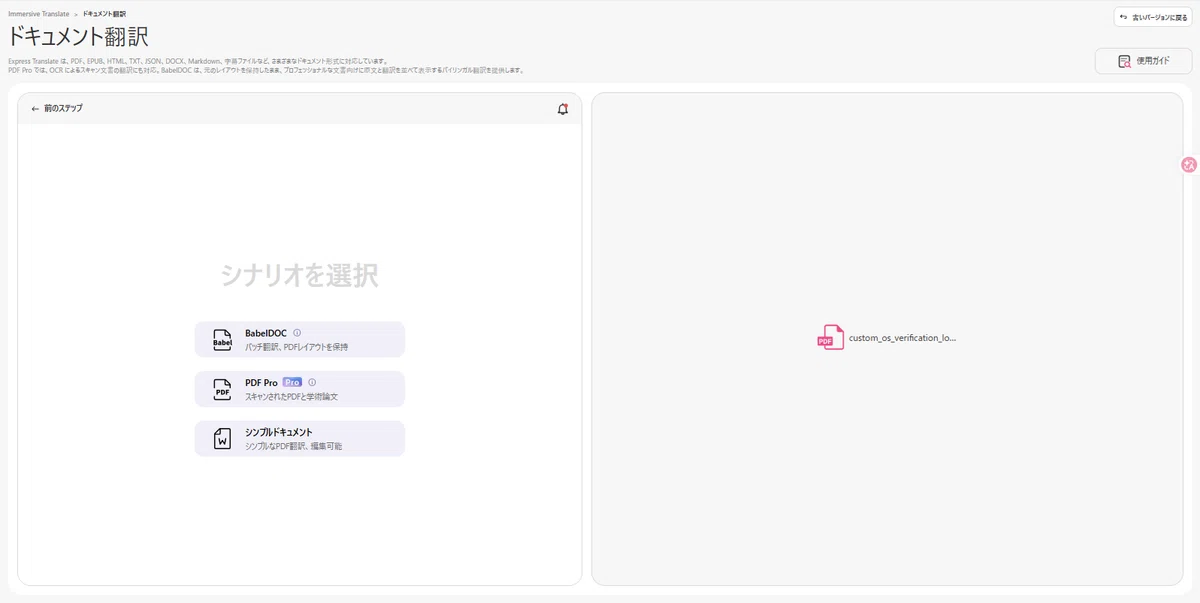This screenshot has height=603, width=1200.
Task: Click text スキャンされたPDFと学術論文
Action: click(x=291, y=397)
